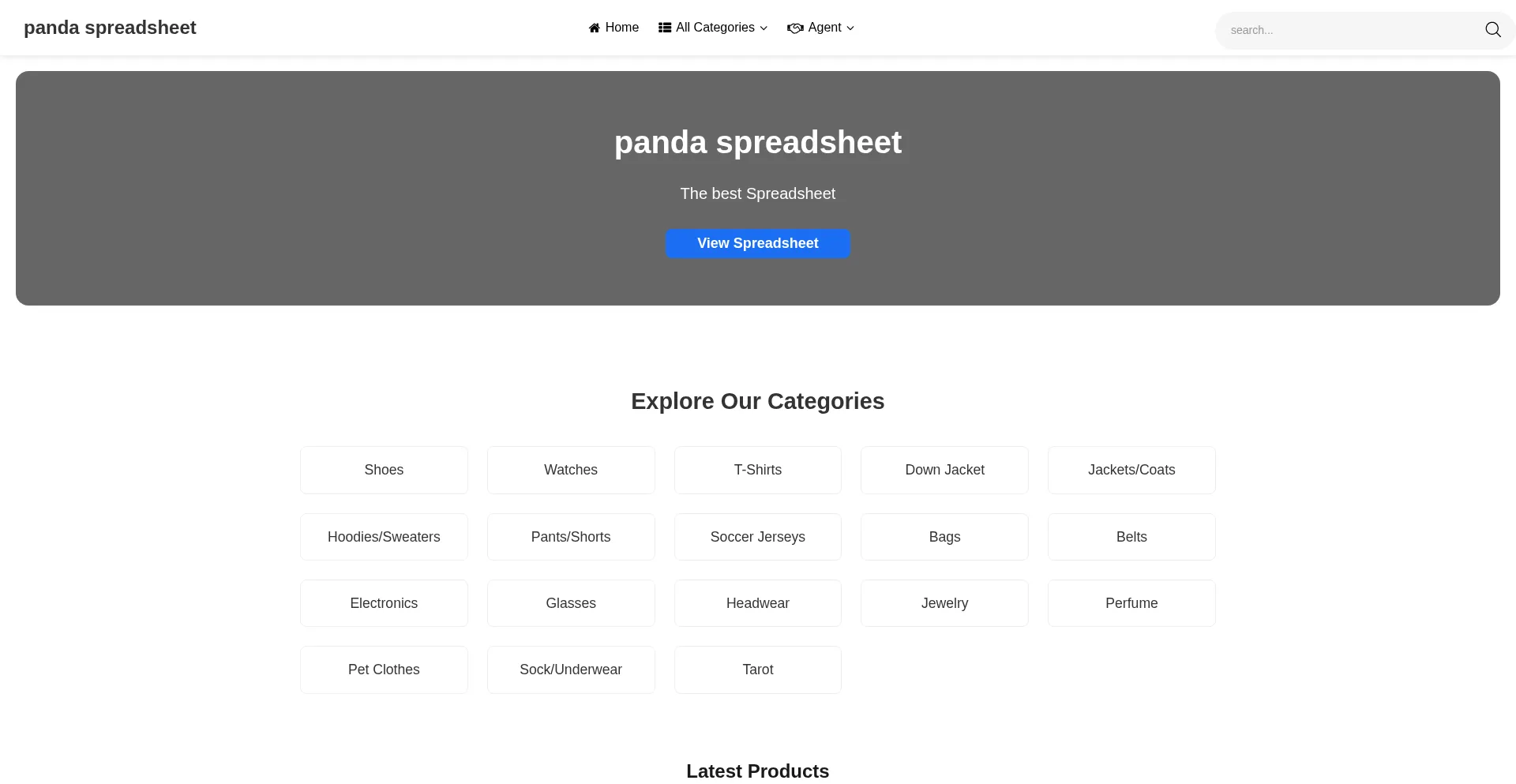Select the Agent menu item
1516x784 pixels.
[x=825, y=28]
